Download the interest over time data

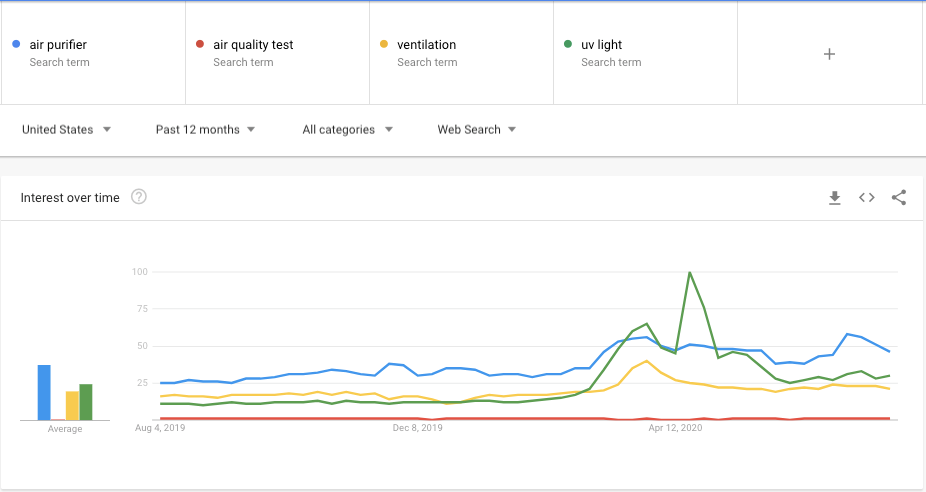[835, 198]
